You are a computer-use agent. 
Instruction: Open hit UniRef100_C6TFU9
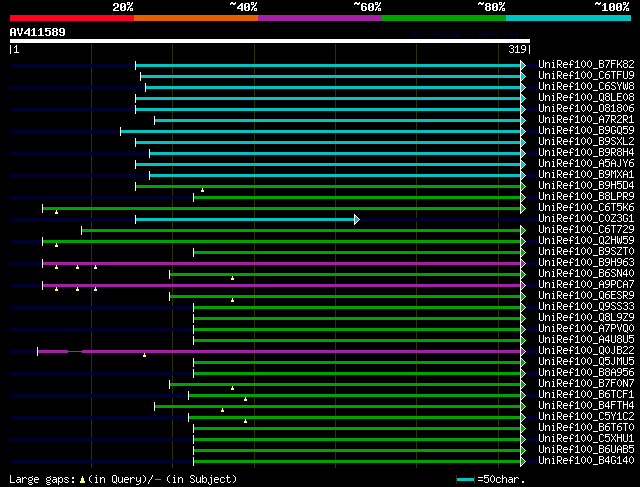[x=586, y=76]
